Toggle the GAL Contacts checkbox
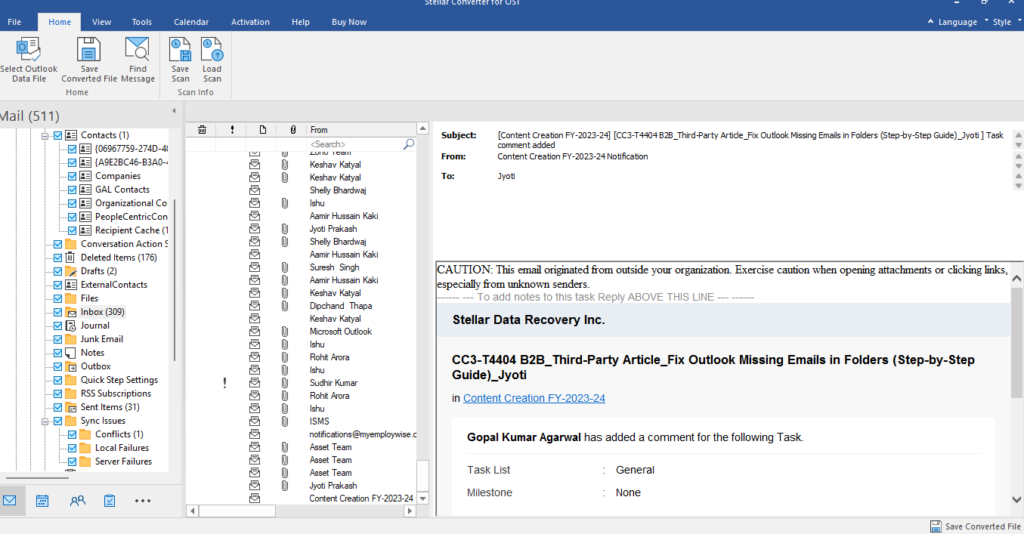Viewport: 1024px width, 534px height. (72, 189)
